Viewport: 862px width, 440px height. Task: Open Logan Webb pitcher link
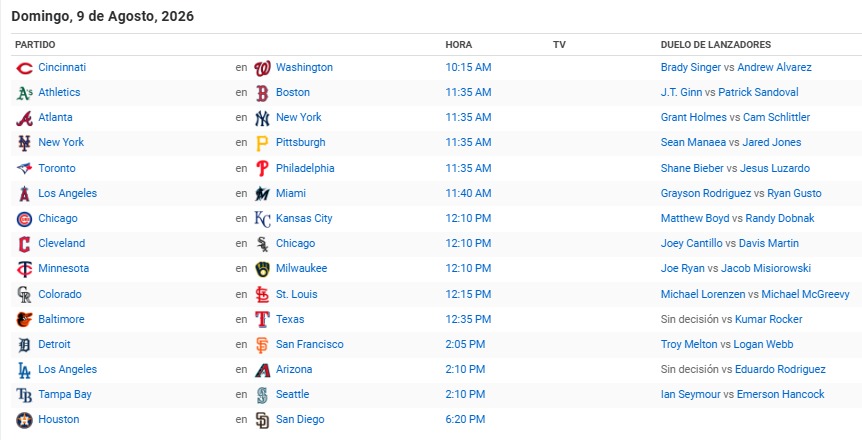click(x=764, y=344)
